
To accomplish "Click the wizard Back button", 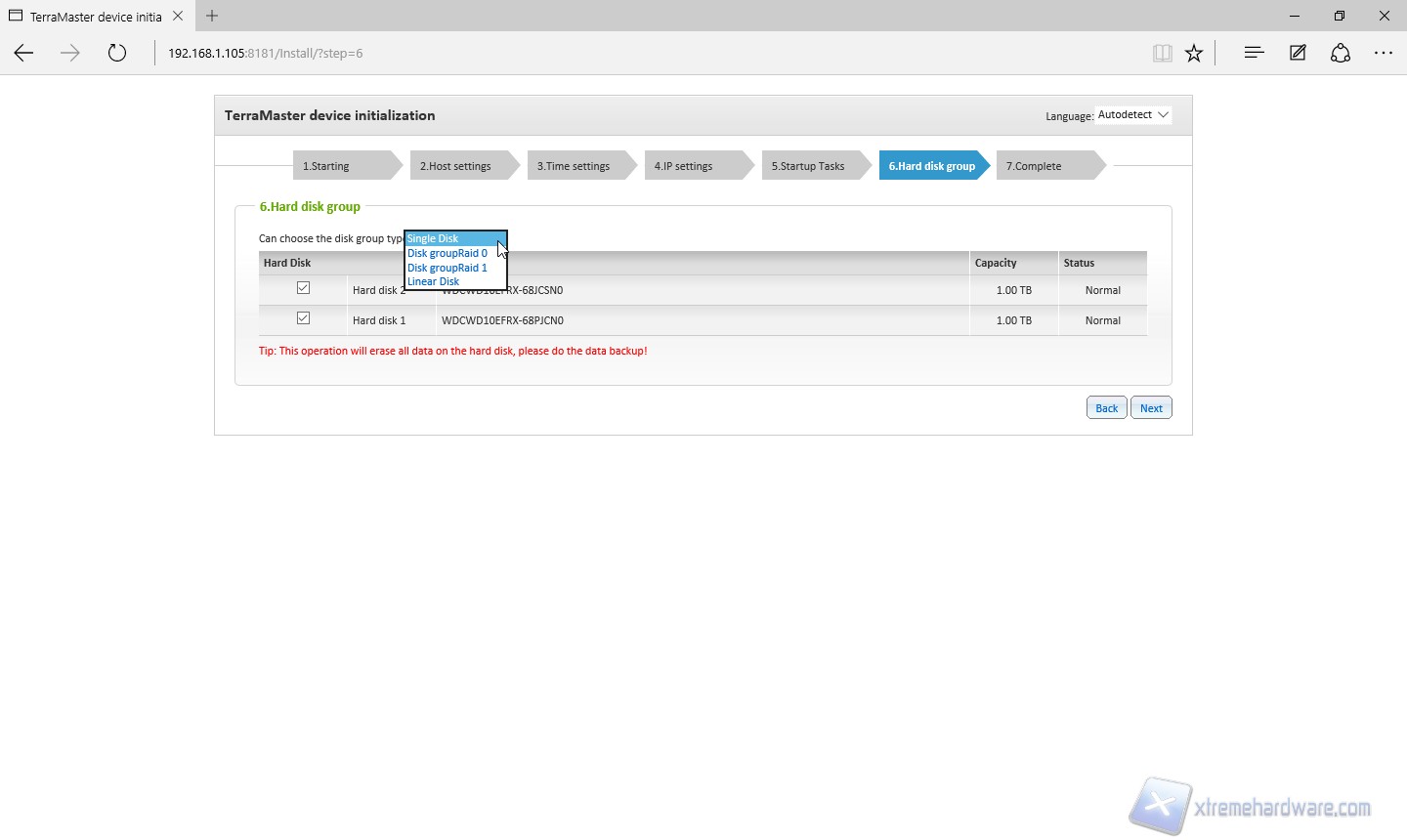I will pos(1106,408).
